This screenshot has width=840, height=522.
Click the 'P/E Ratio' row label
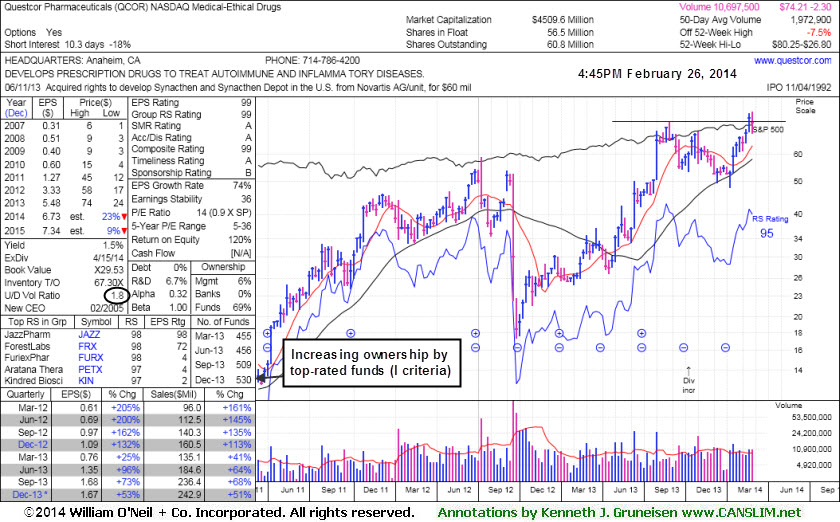pyautogui.click(x=151, y=213)
